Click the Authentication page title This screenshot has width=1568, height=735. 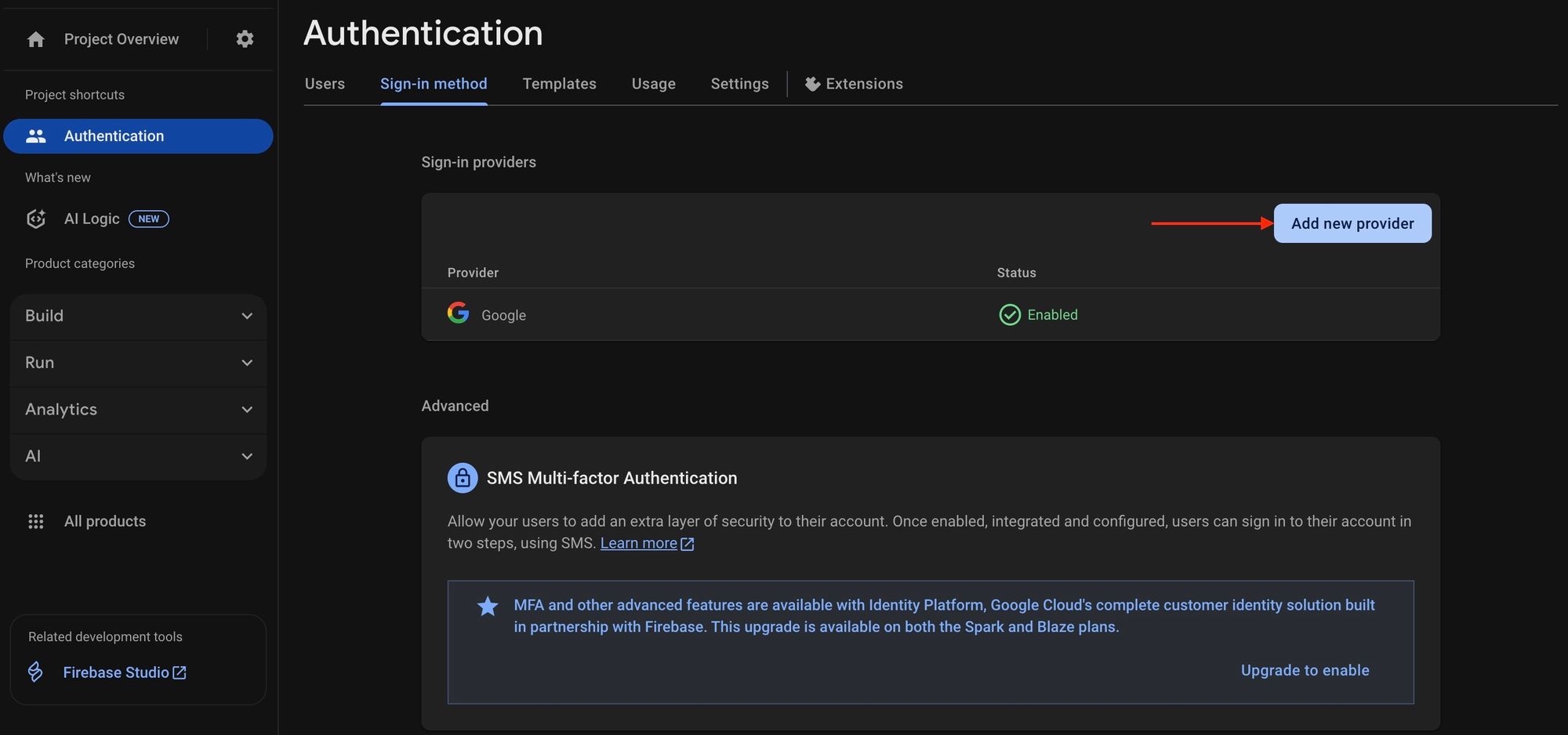(423, 33)
